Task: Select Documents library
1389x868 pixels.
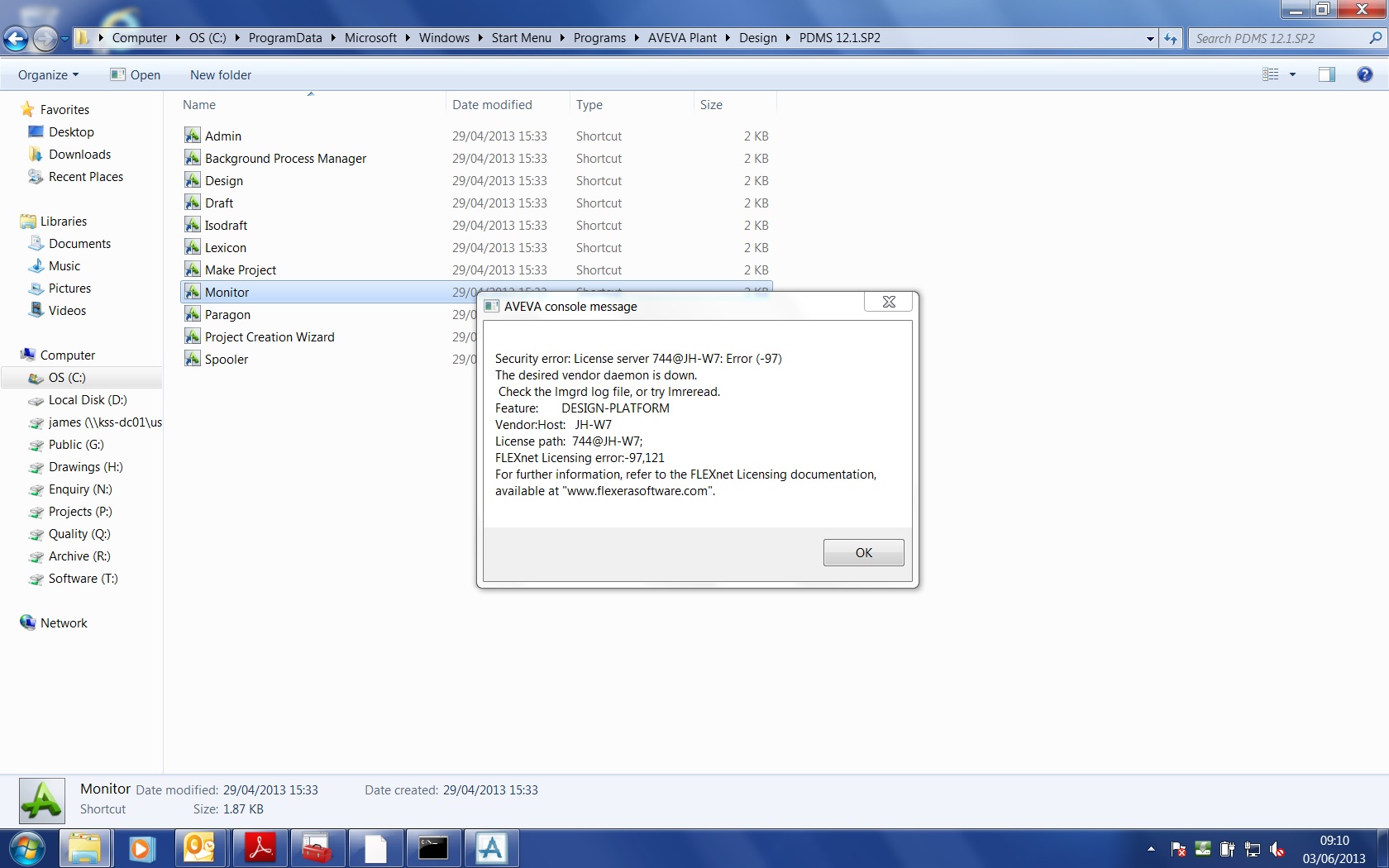Action: click(79, 243)
